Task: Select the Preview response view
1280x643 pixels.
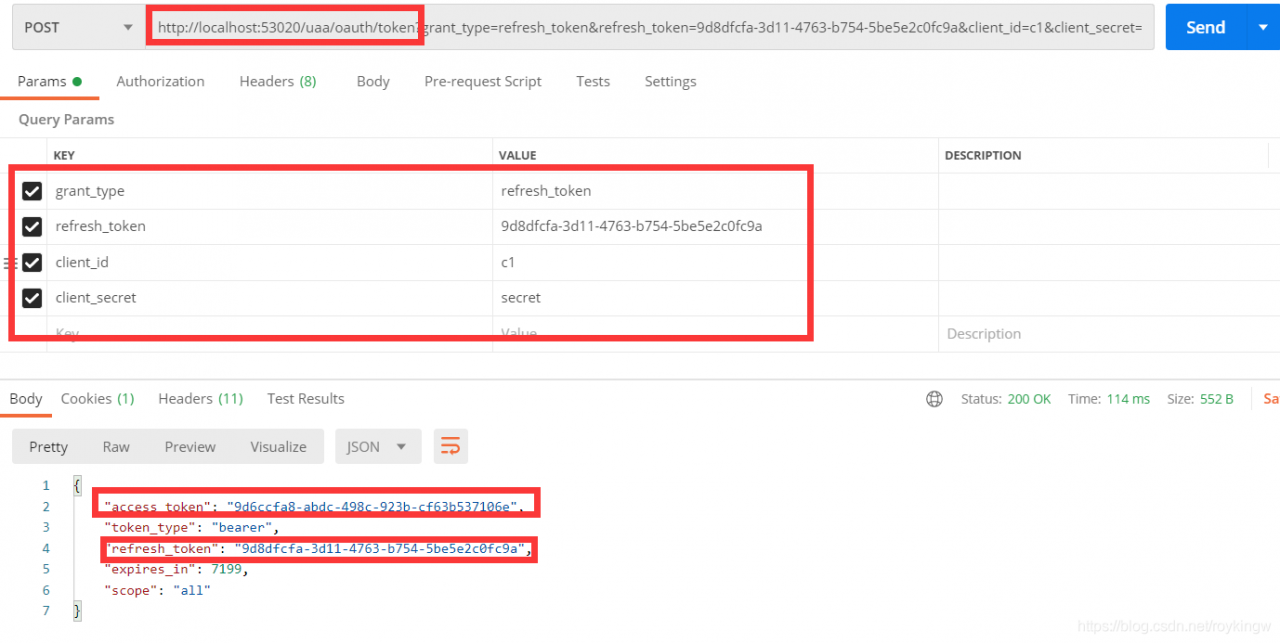Action: tap(190, 447)
